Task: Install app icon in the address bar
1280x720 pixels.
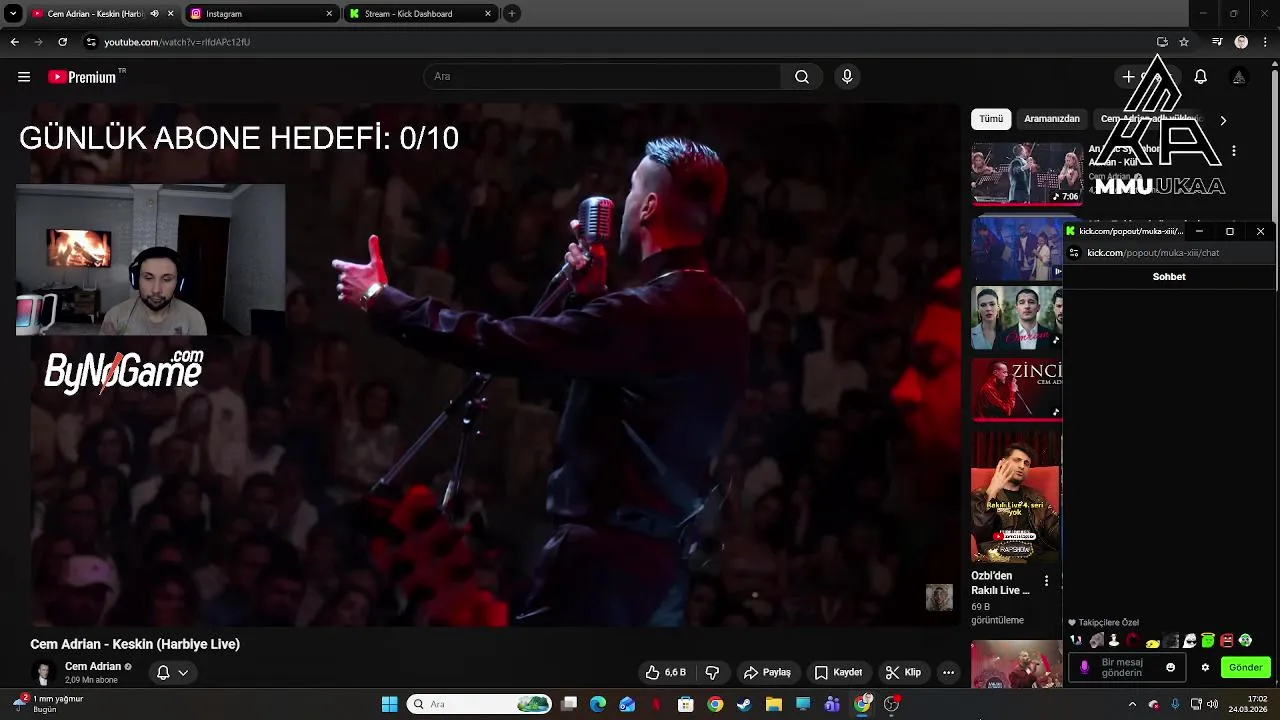Action: coord(1162,42)
